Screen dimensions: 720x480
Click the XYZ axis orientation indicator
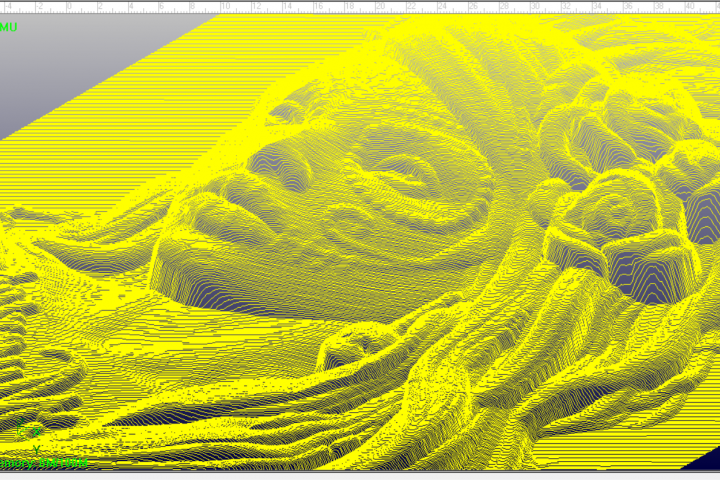(29, 435)
